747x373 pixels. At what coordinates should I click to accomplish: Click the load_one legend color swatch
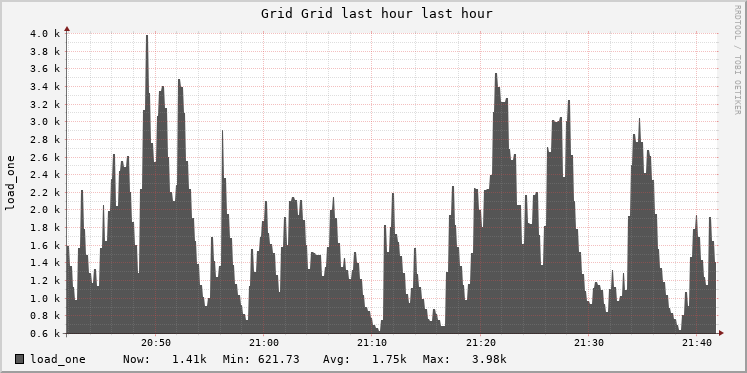pyautogui.click(x=20, y=359)
